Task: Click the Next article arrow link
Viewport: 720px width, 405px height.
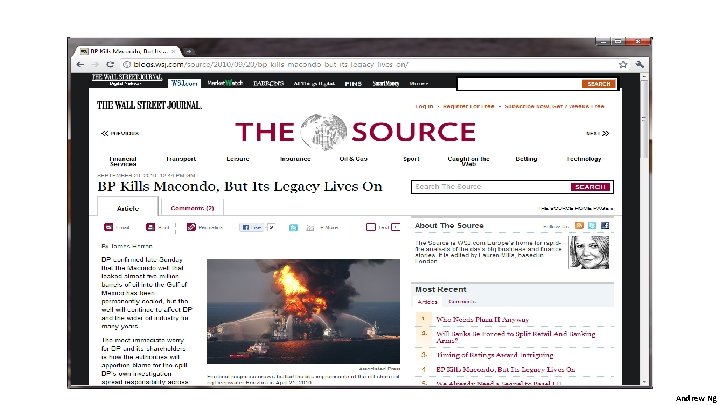Action: (598, 133)
